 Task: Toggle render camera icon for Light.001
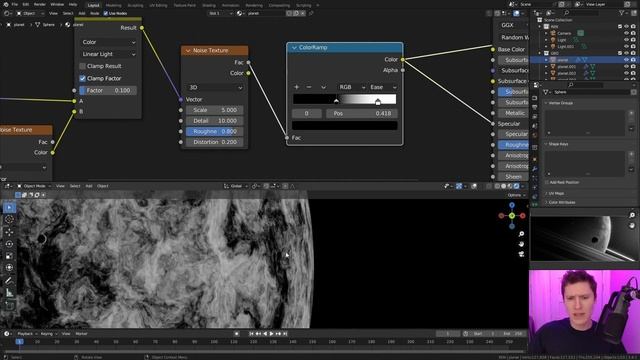point(633,47)
